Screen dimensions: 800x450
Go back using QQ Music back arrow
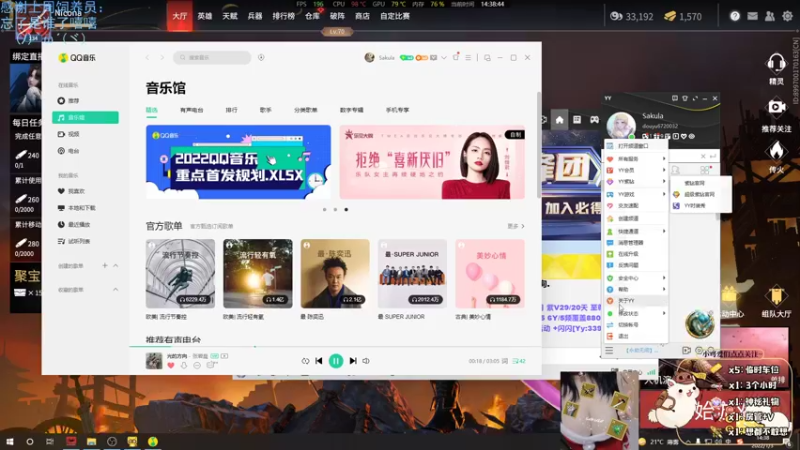pyautogui.click(x=147, y=57)
